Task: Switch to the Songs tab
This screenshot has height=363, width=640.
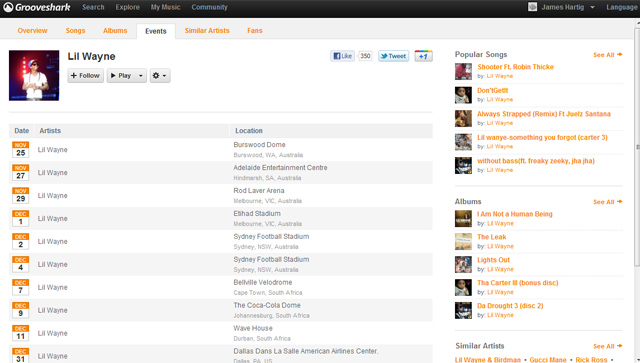Action: click(x=76, y=31)
